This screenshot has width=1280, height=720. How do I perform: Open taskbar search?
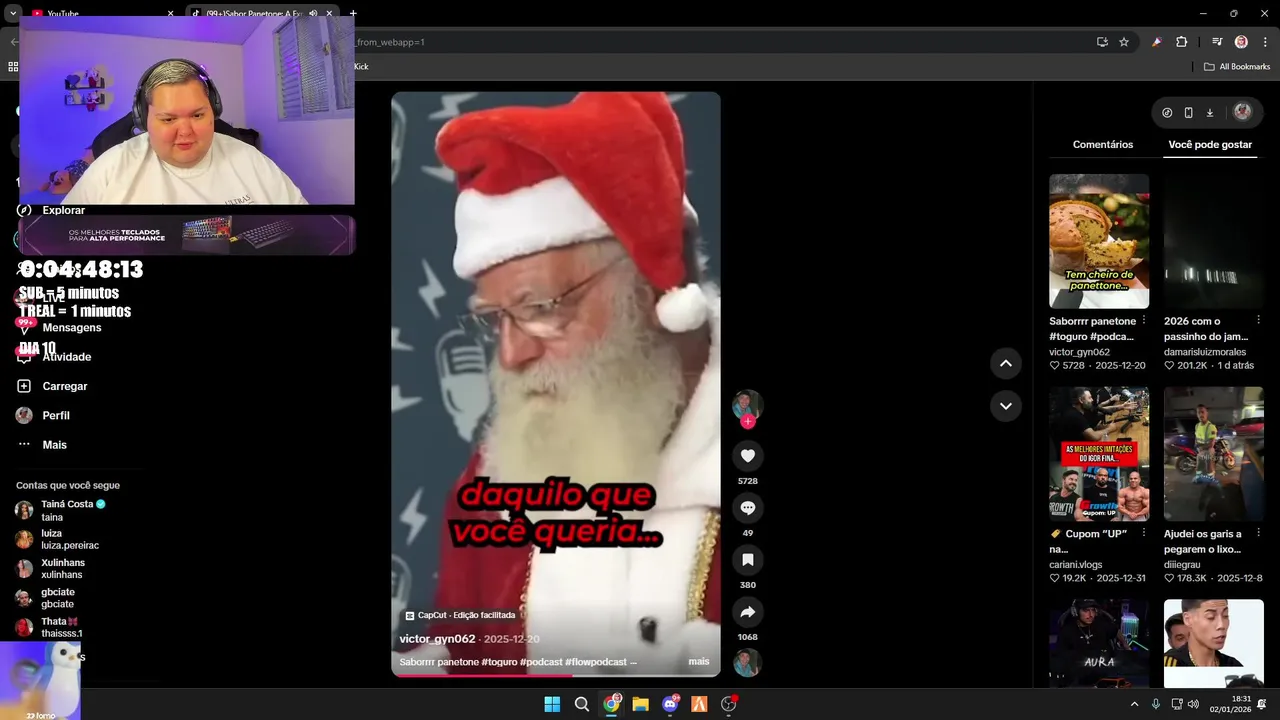(x=581, y=704)
